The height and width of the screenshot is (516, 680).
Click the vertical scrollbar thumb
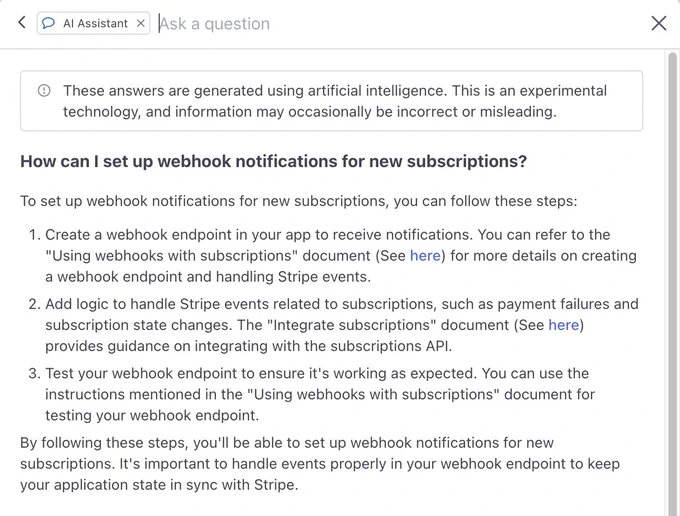[673, 282]
